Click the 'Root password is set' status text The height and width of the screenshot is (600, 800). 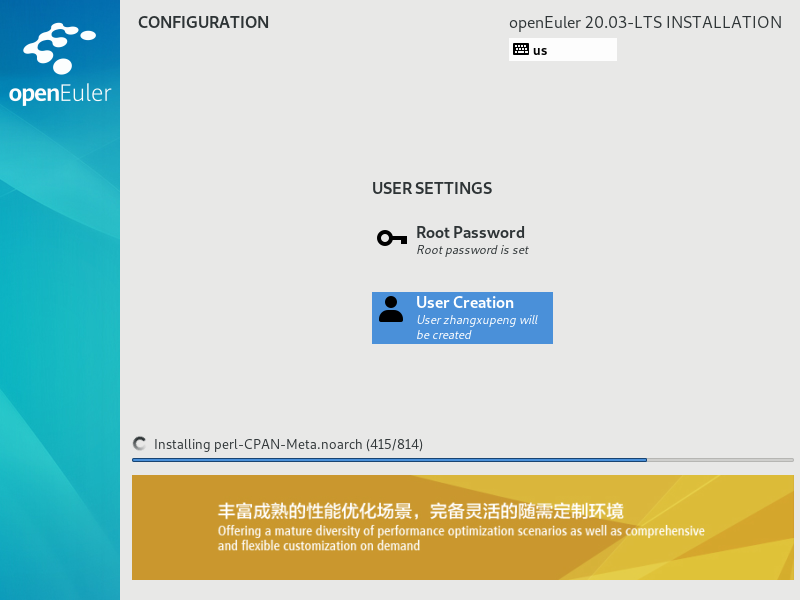[x=472, y=250]
